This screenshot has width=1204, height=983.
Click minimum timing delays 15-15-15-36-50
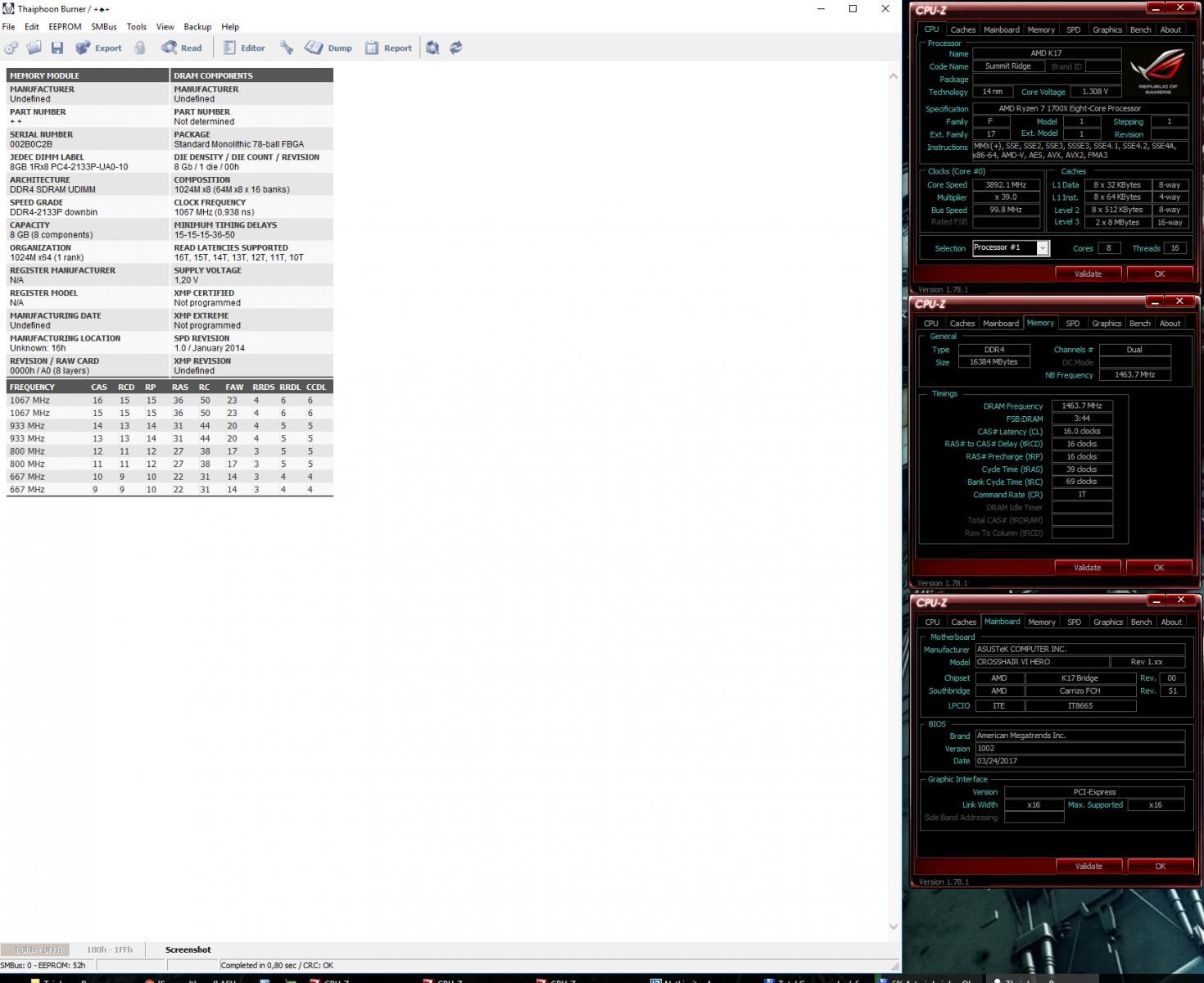pyautogui.click(x=205, y=235)
